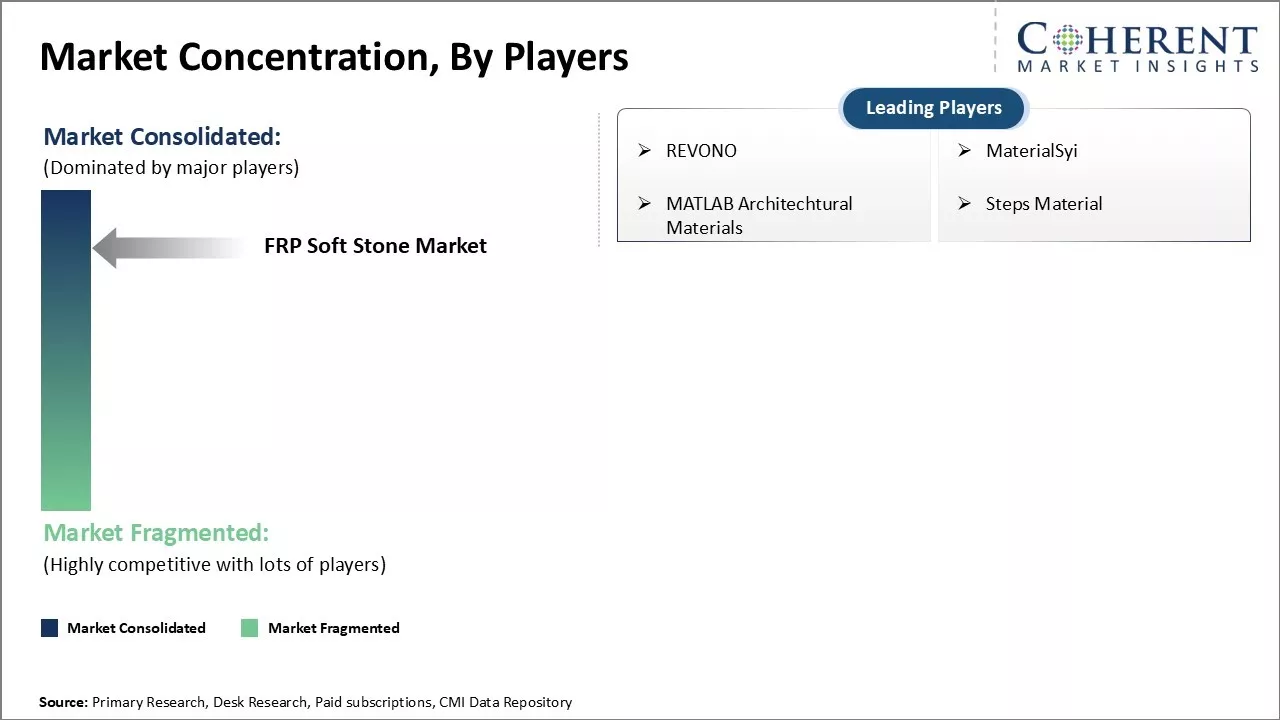
Task: Click the globe icon in the Coherent logo
Action: pyautogui.click(x=1066, y=40)
